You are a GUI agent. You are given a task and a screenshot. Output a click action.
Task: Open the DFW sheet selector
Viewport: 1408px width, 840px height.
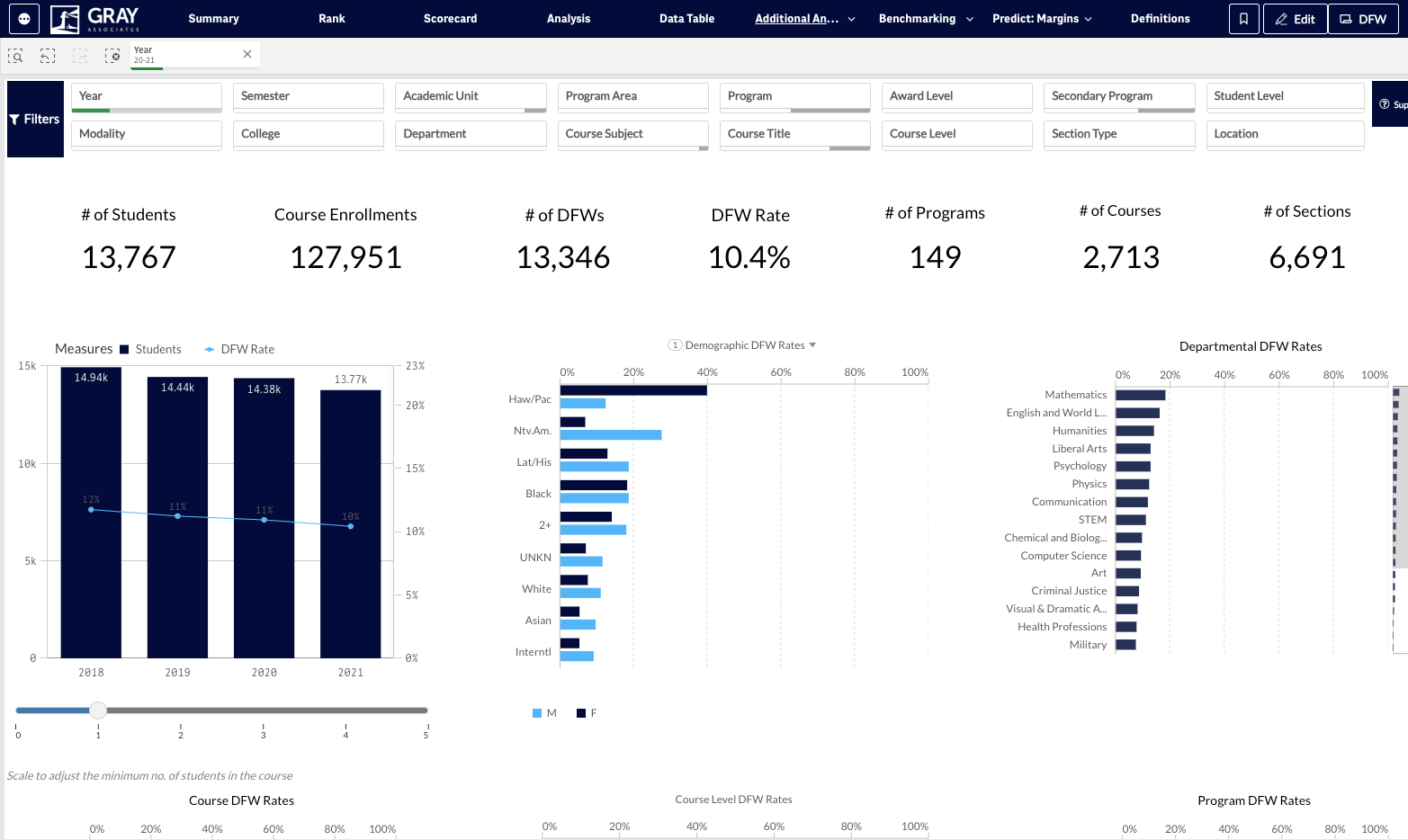tap(1363, 19)
